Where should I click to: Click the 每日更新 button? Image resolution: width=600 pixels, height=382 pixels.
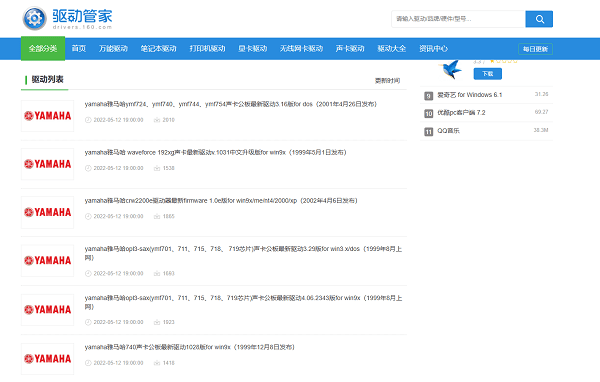click(535, 49)
